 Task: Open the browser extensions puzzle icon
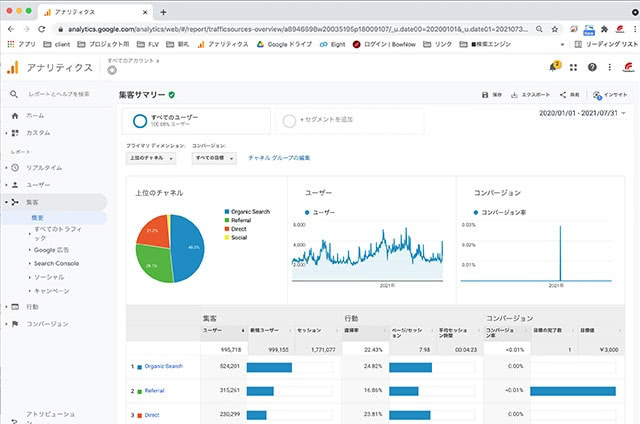click(604, 29)
